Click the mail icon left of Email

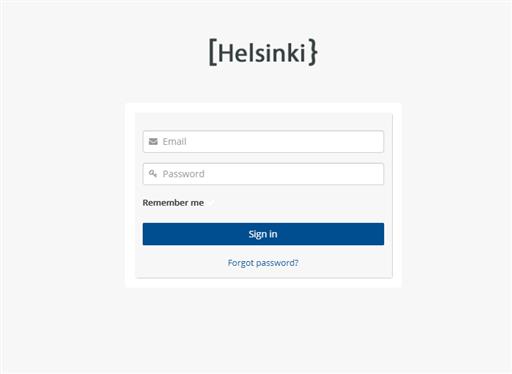153,142
